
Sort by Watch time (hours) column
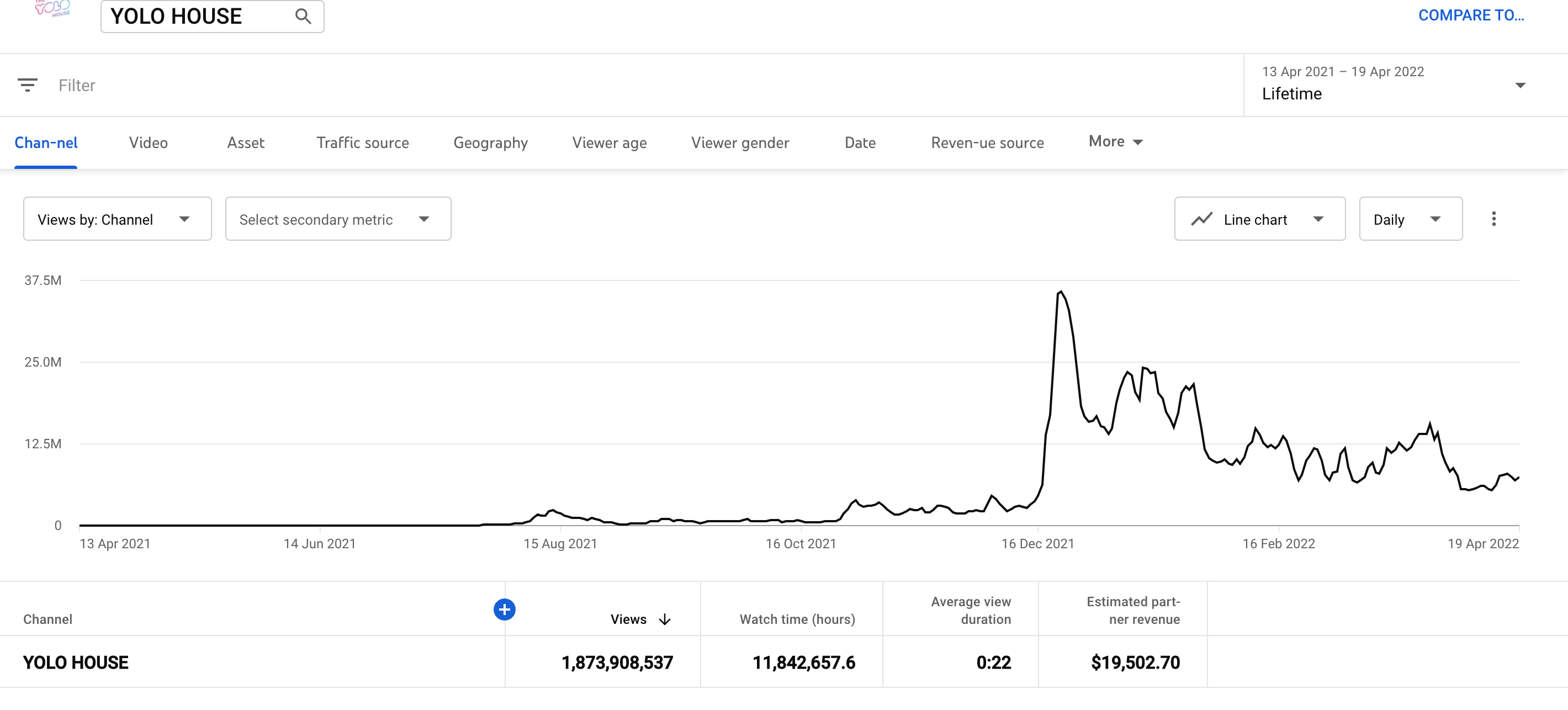coord(797,619)
